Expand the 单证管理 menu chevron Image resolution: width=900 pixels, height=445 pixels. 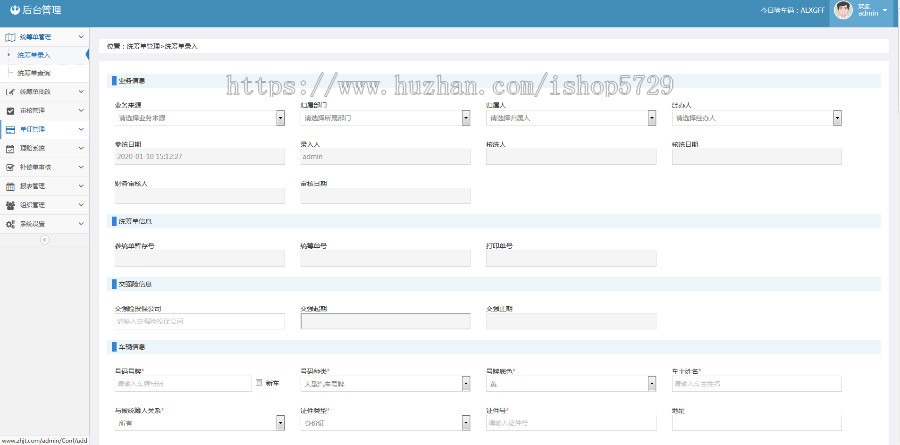(x=81, y=129)
